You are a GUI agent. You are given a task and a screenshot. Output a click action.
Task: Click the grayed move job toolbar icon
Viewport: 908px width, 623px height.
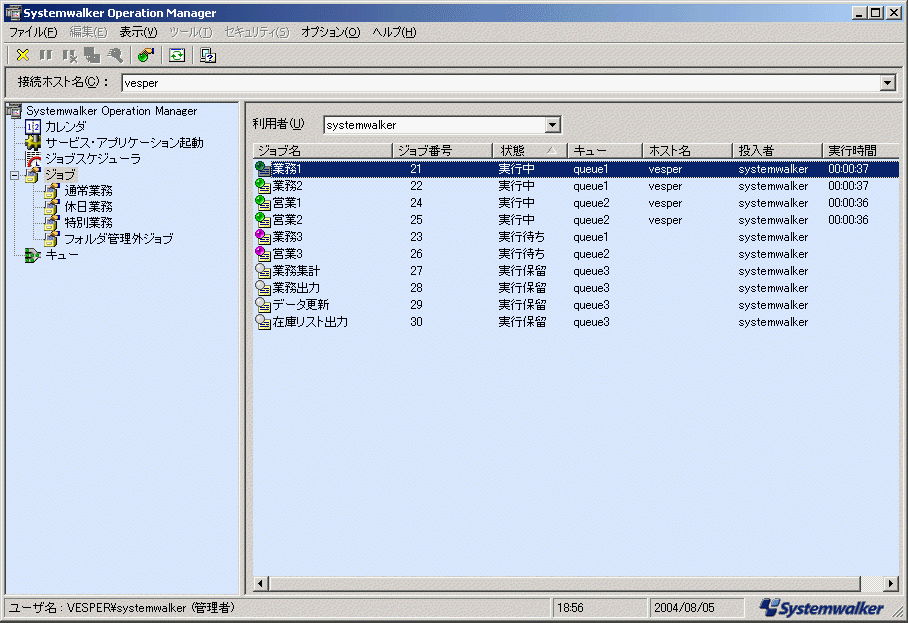(92, 55)
